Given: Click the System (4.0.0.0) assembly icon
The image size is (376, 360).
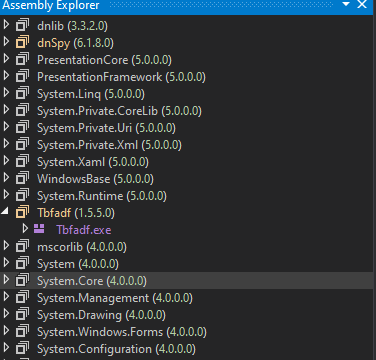Looking at the screenshot, I should click(22, 264).
